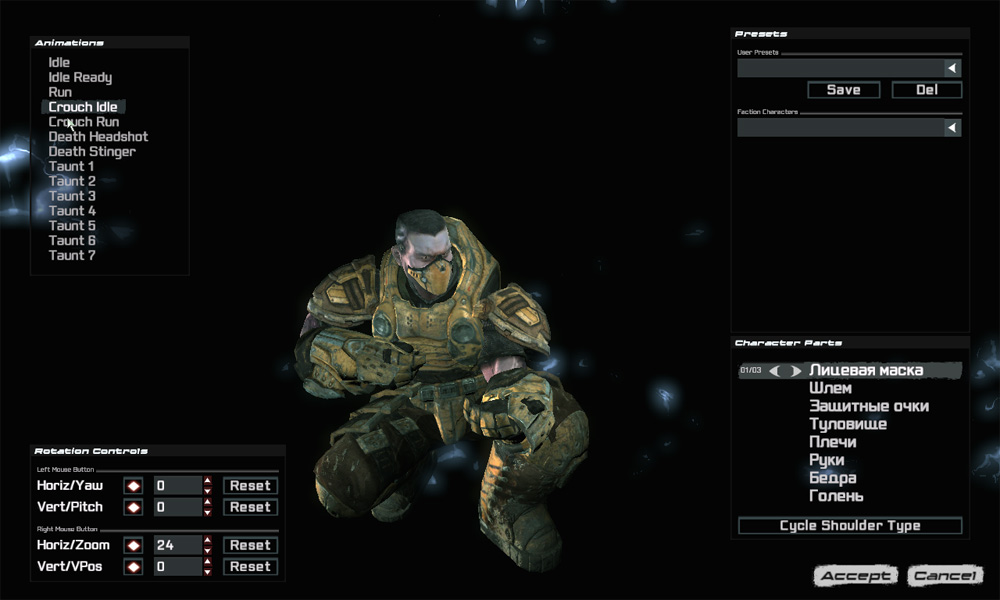Screen dimensions: 1000x600
Task: Select the Голень character part
Action: pyautogui.click(x=836, y=495)
